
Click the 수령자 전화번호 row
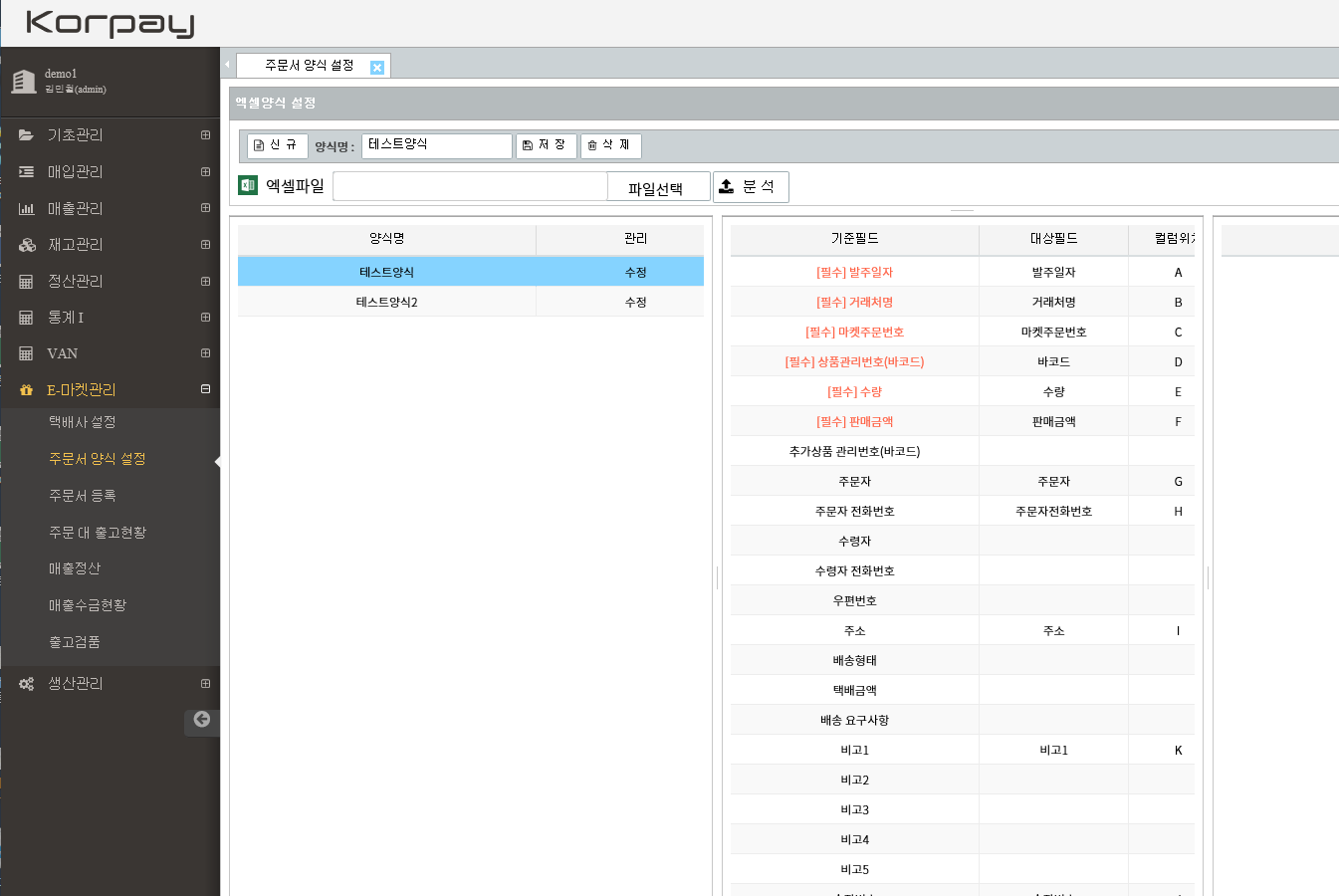(x=962, y=570)
